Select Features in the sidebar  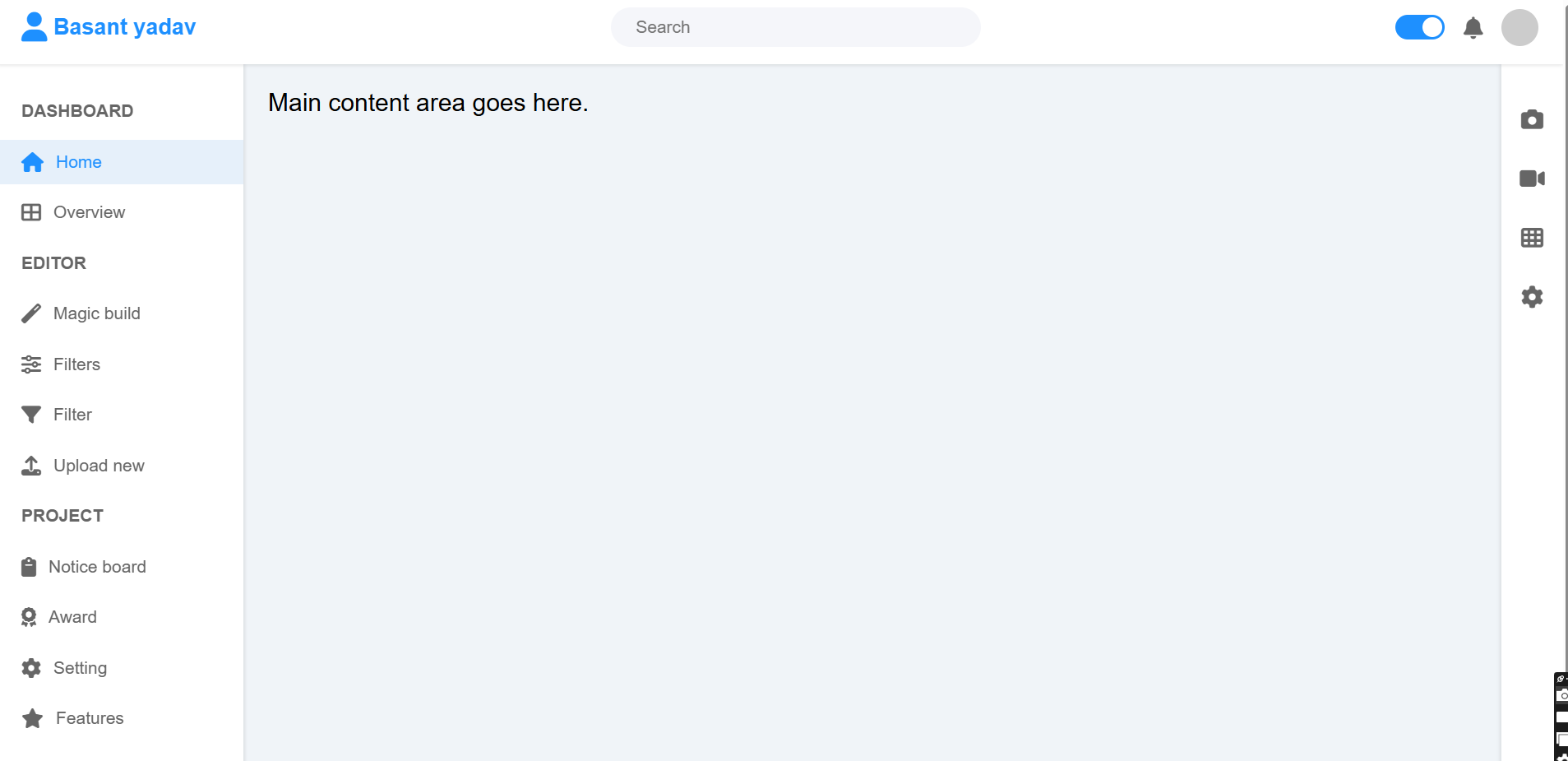click(90, 718)
